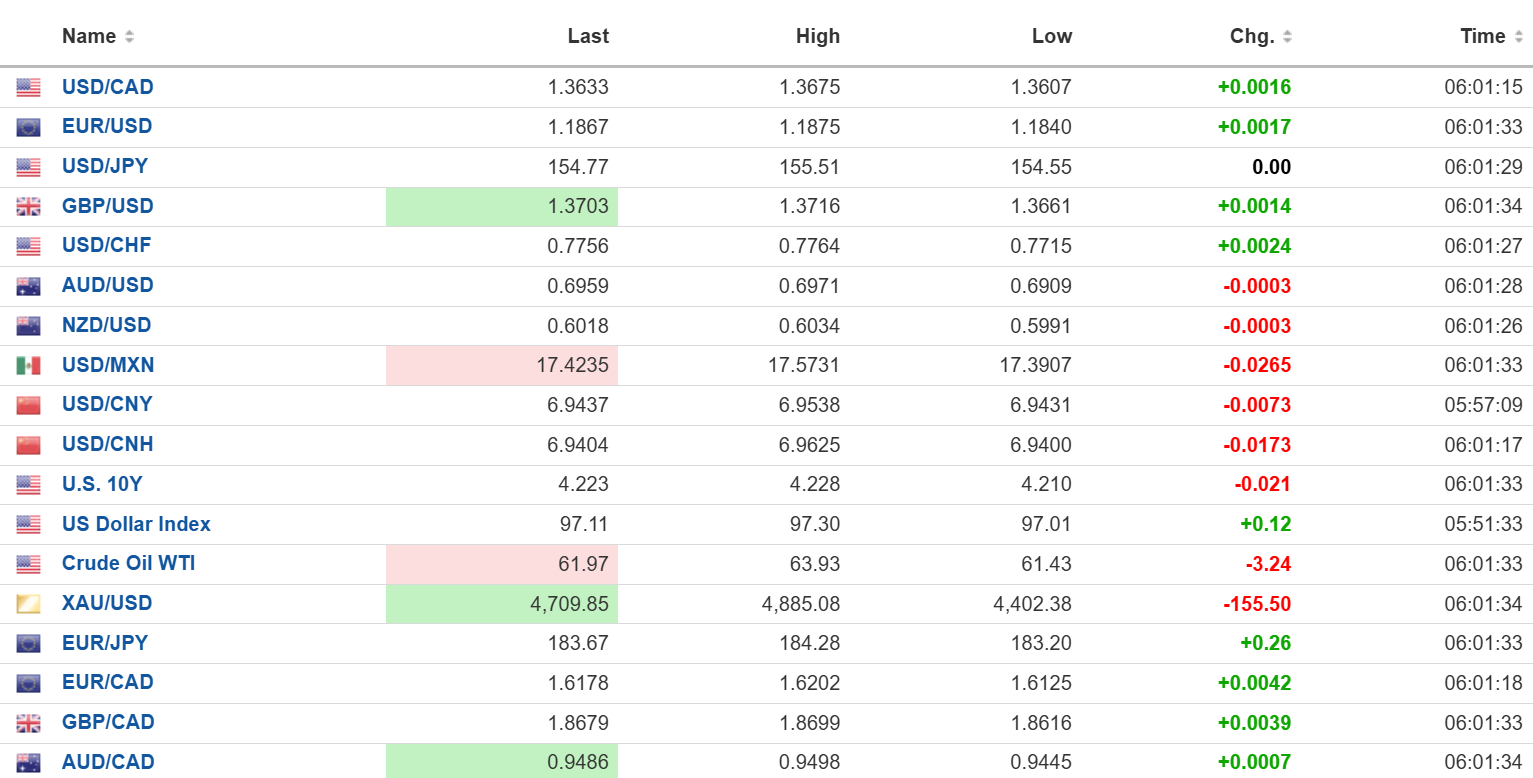
Task: Open the EUR/JPY pair link
Action: [x=105, y=643]
